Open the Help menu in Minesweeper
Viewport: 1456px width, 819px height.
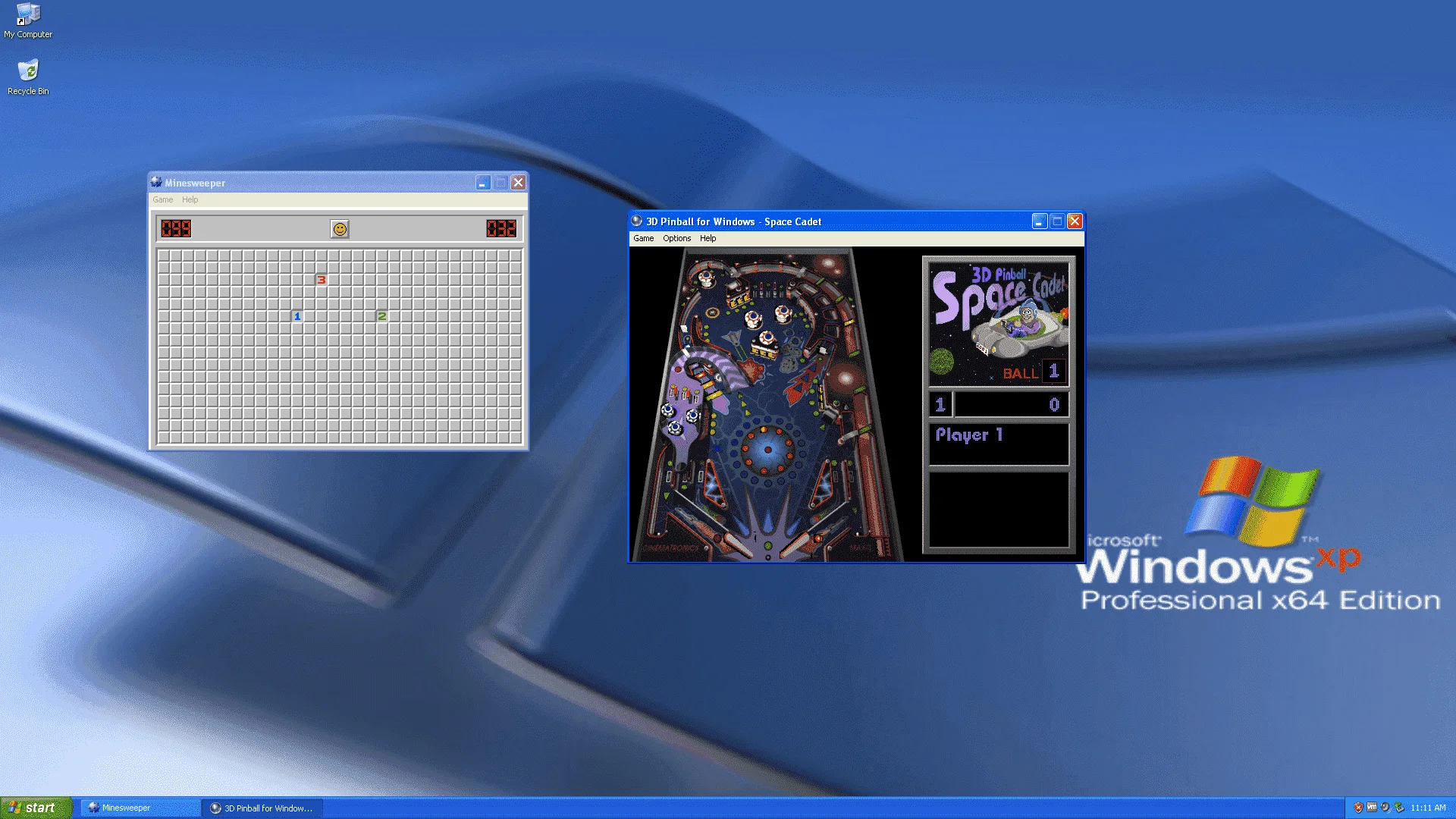pos(190,200)
